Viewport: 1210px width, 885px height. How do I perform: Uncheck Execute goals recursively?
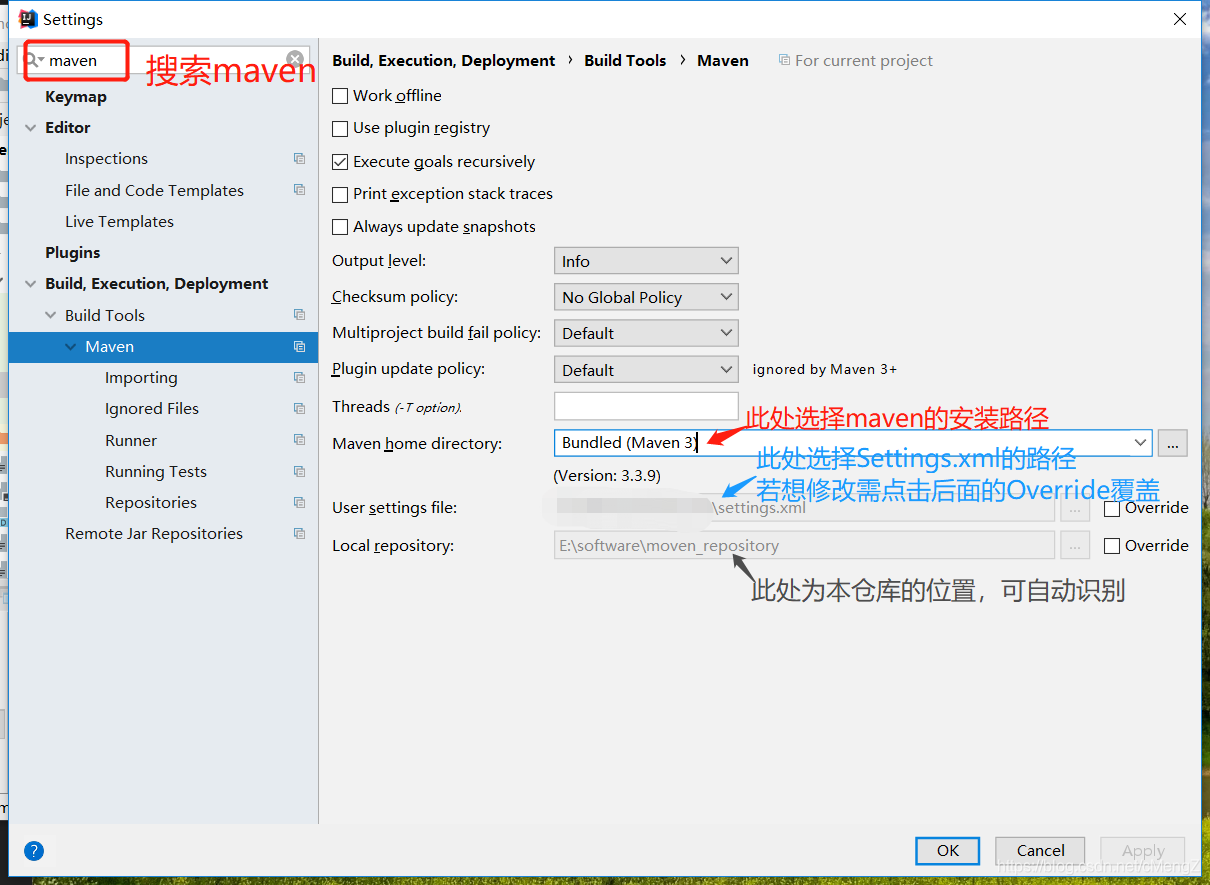(340, 161)
